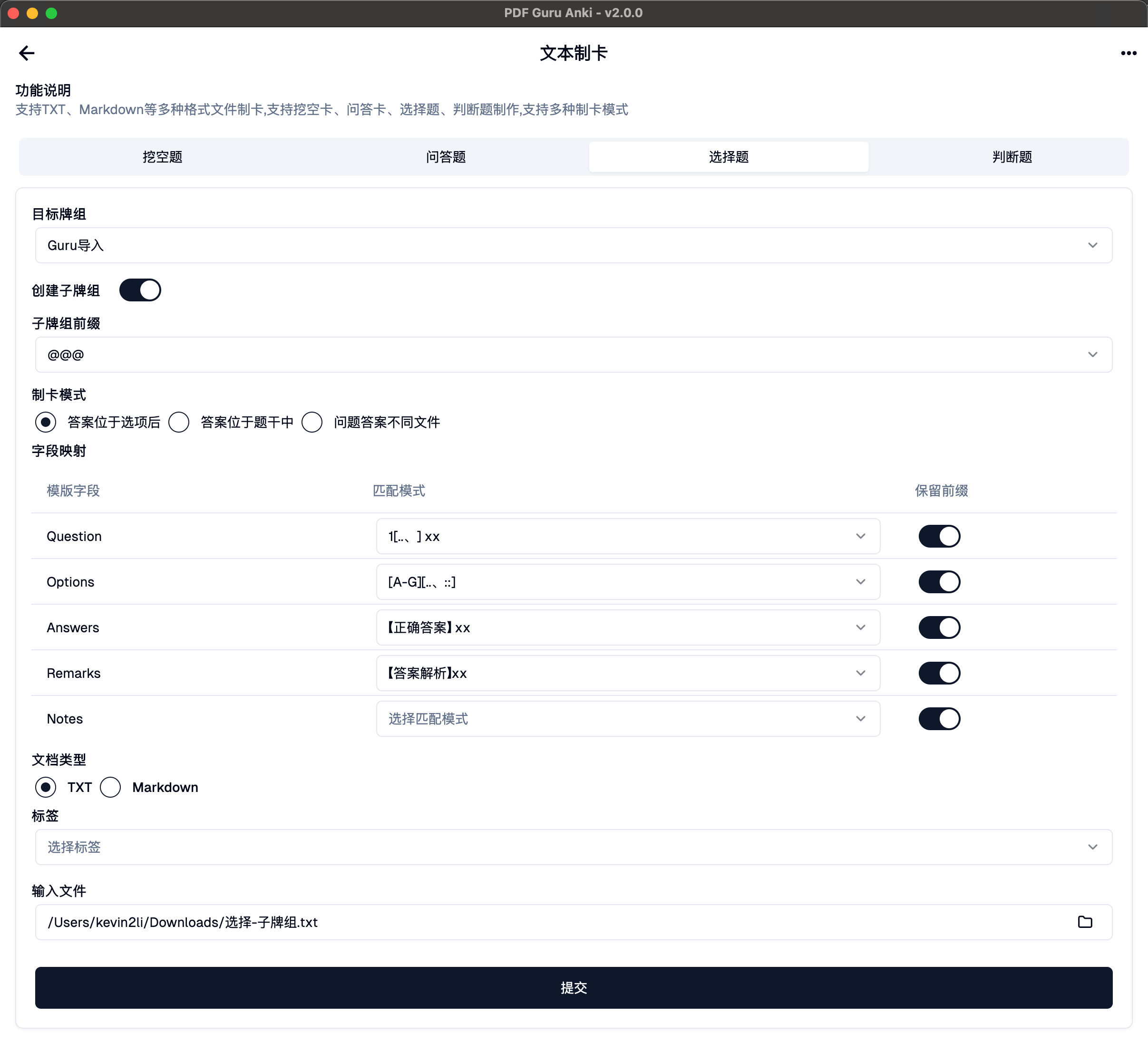Image resolution: width=1148 pixels, height=1042 pixels.
Task: Open the Options match mode dropdown
Action: [x=628, y=581]
